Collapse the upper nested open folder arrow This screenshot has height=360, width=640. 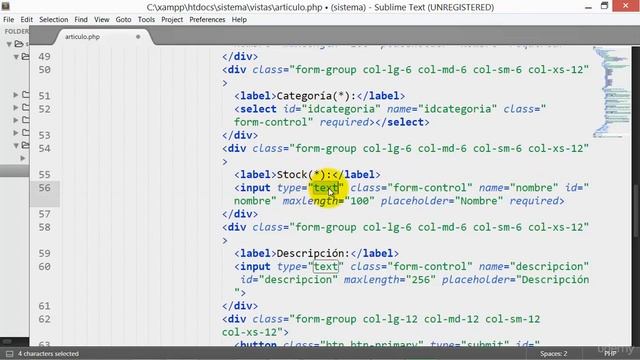pyautogui.click(x=16, y=57)
